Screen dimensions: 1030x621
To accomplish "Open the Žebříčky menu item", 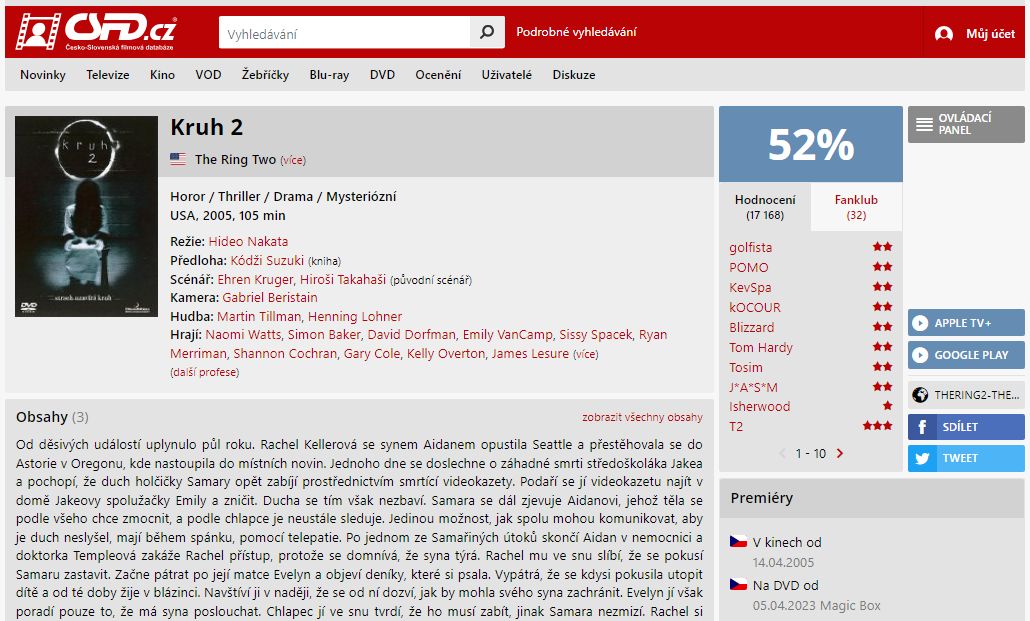I will tap(265, 75).
